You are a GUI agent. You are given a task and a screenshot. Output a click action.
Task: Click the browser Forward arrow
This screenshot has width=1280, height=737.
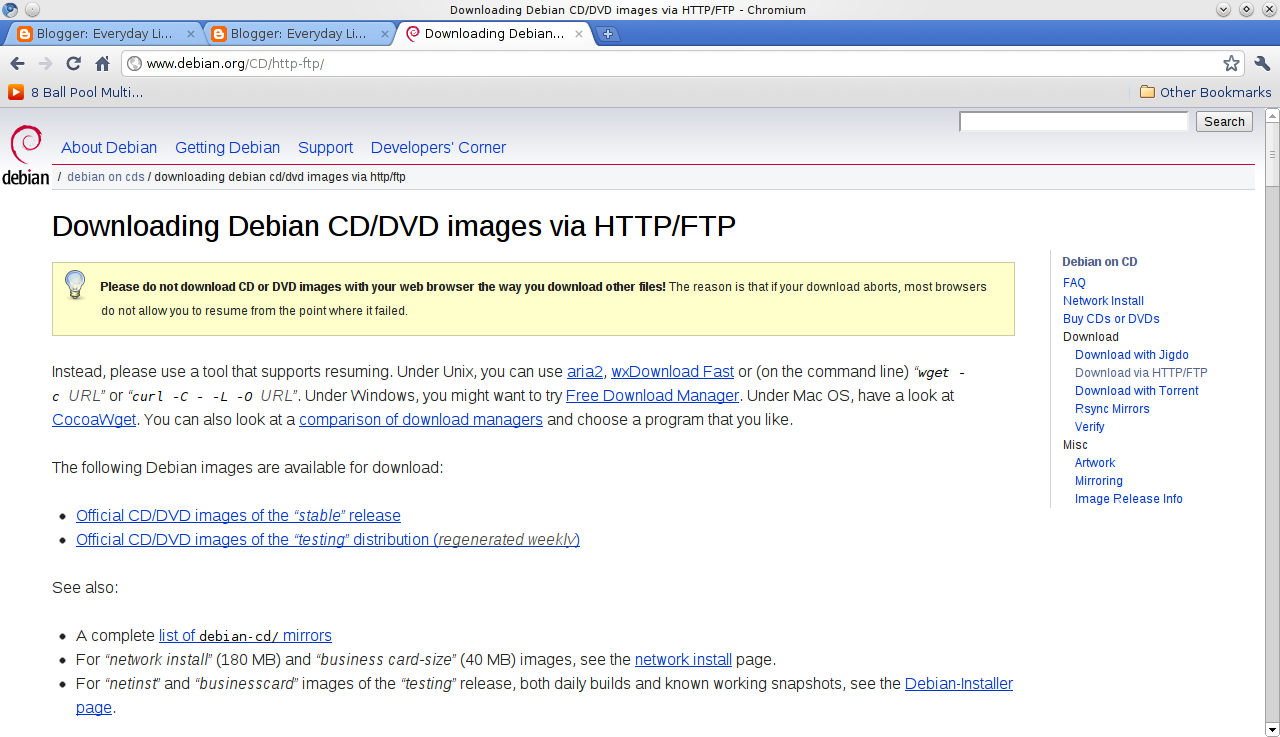point(45,63)
